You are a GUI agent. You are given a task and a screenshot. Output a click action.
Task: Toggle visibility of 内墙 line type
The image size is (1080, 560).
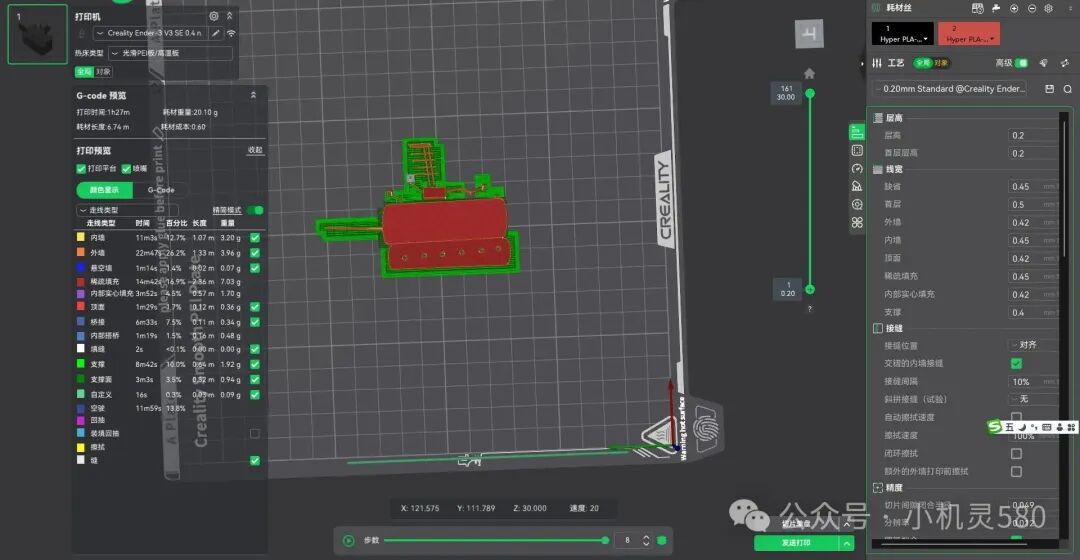[x=255, y=238]
